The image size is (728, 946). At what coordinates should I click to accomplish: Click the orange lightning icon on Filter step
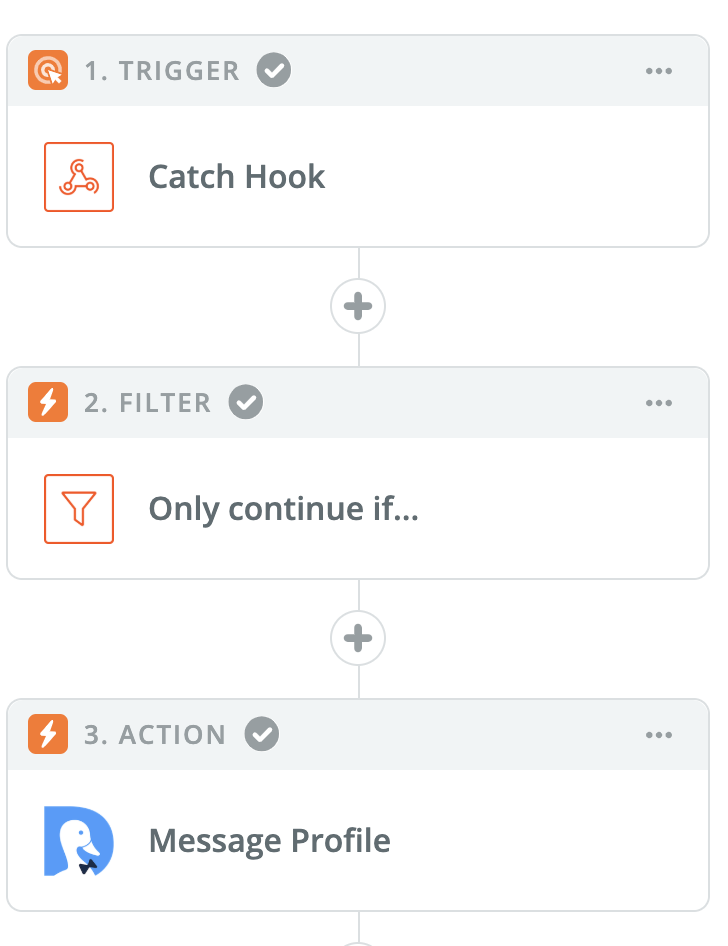point(48,402)
